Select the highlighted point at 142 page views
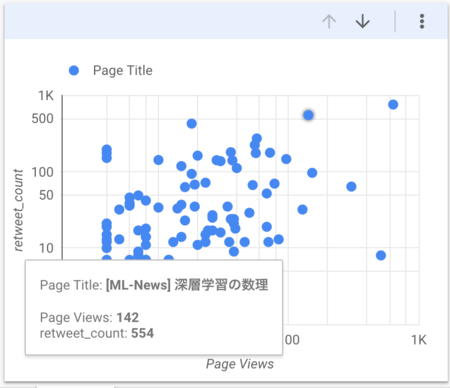450x388 pixels. [308, 115]
